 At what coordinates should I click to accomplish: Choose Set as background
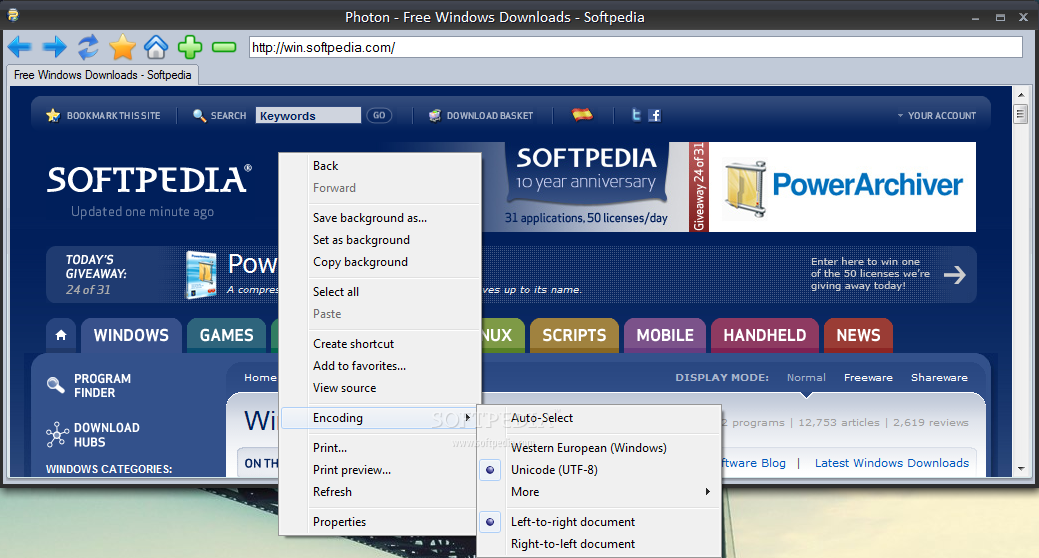pos(380,240)
